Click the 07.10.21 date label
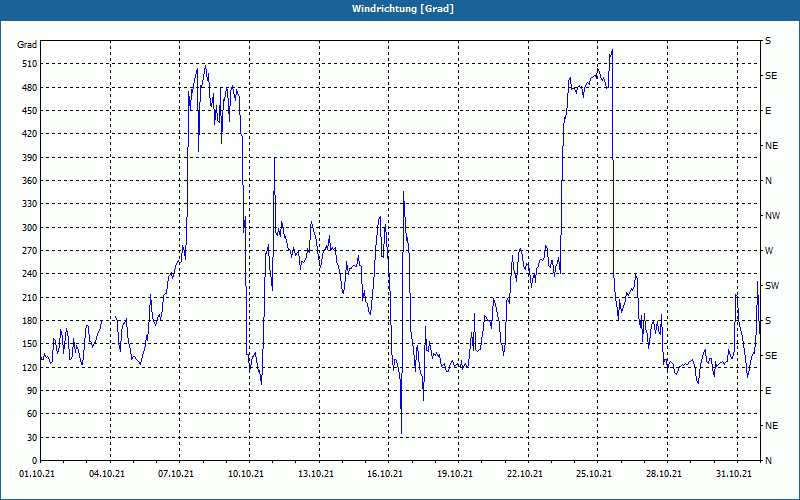800x500 pixels. click(x=176, y=474)
